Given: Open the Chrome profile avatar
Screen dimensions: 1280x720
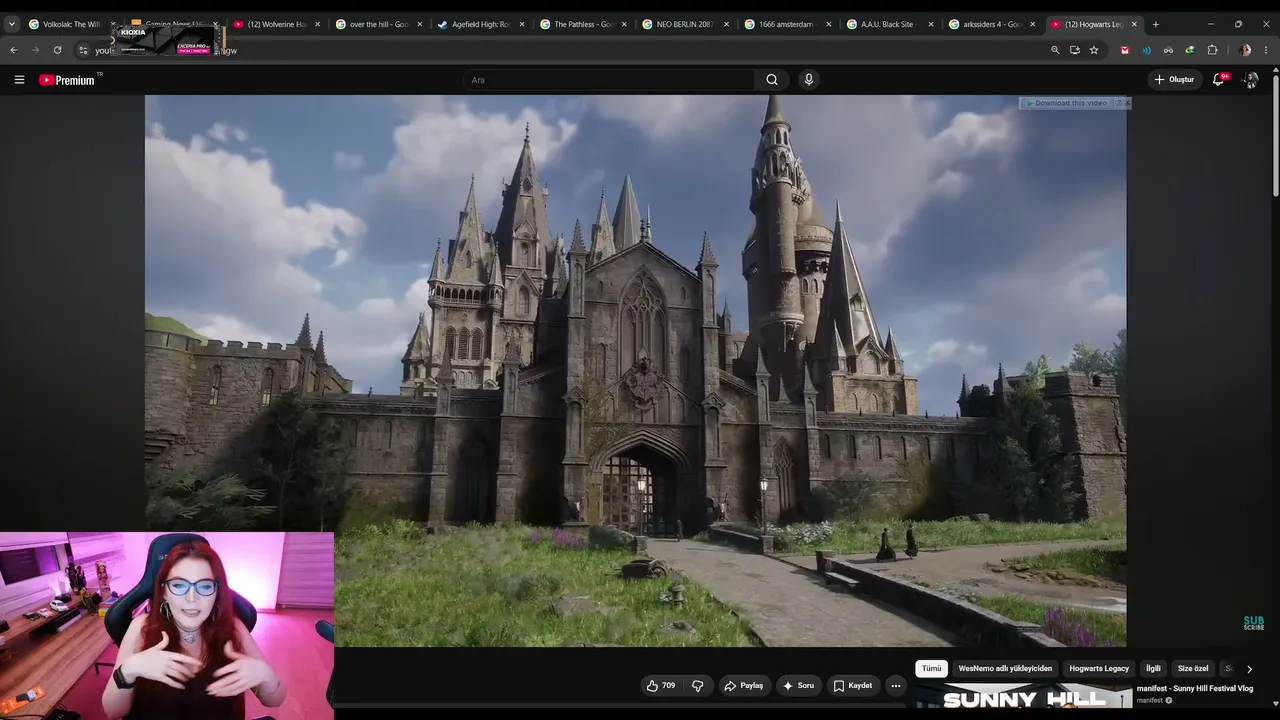Looking at the screenshot, I should coord(1245,50).
